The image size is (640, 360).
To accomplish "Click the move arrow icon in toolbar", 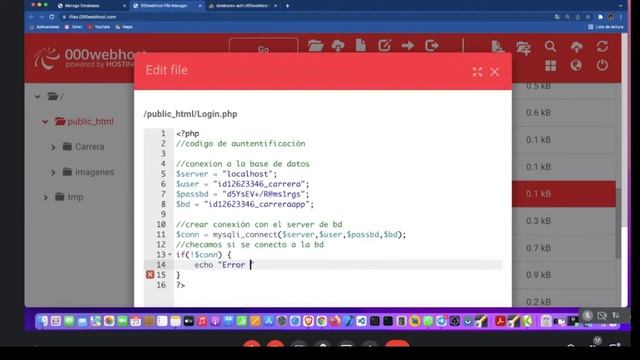I will click(407, 45).
